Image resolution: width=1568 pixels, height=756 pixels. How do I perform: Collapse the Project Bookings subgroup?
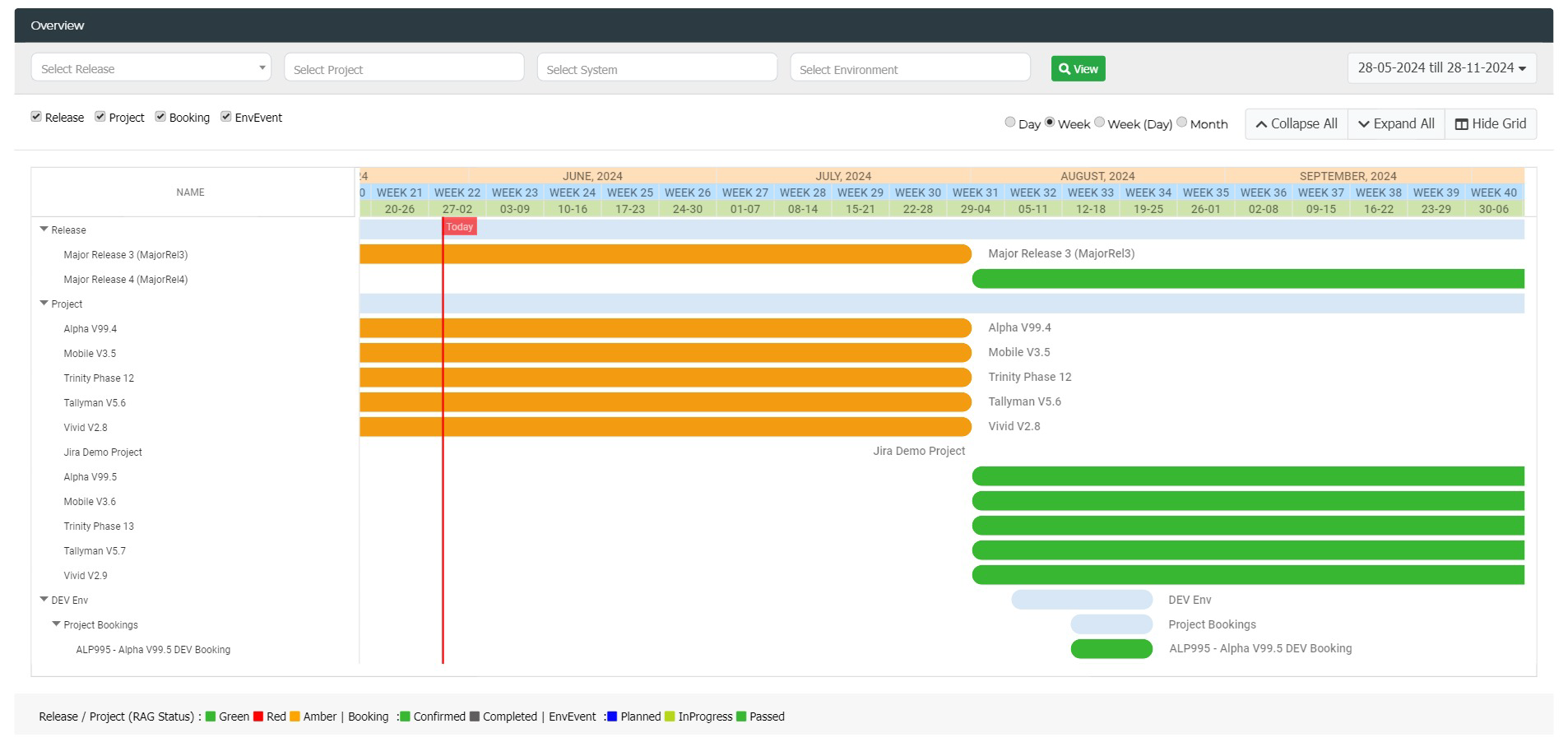pos(57,624)
